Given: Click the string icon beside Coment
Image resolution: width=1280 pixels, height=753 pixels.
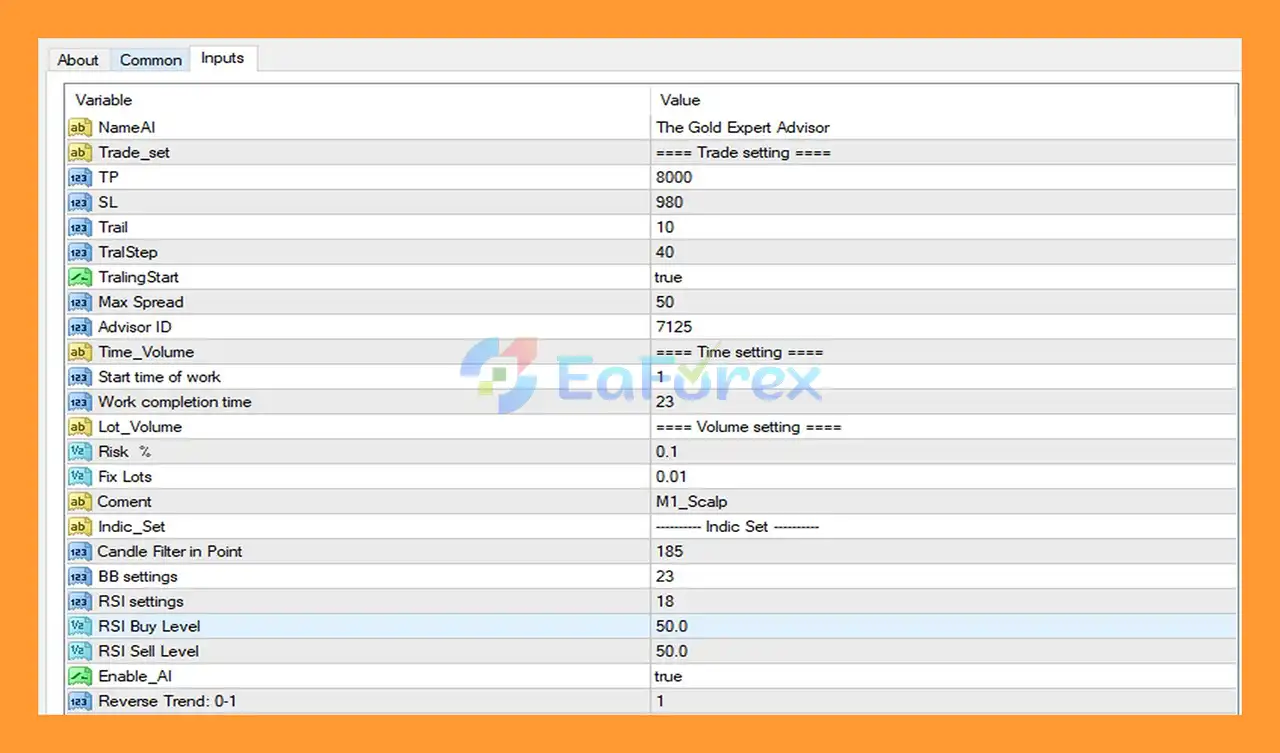Looking at the screenshot, I should click(79, 502).
